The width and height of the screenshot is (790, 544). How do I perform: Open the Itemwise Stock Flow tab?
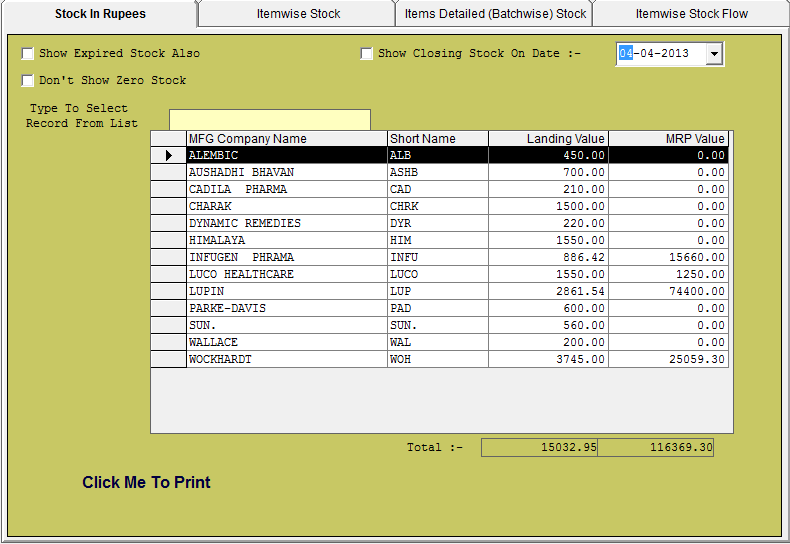(691, 14)
